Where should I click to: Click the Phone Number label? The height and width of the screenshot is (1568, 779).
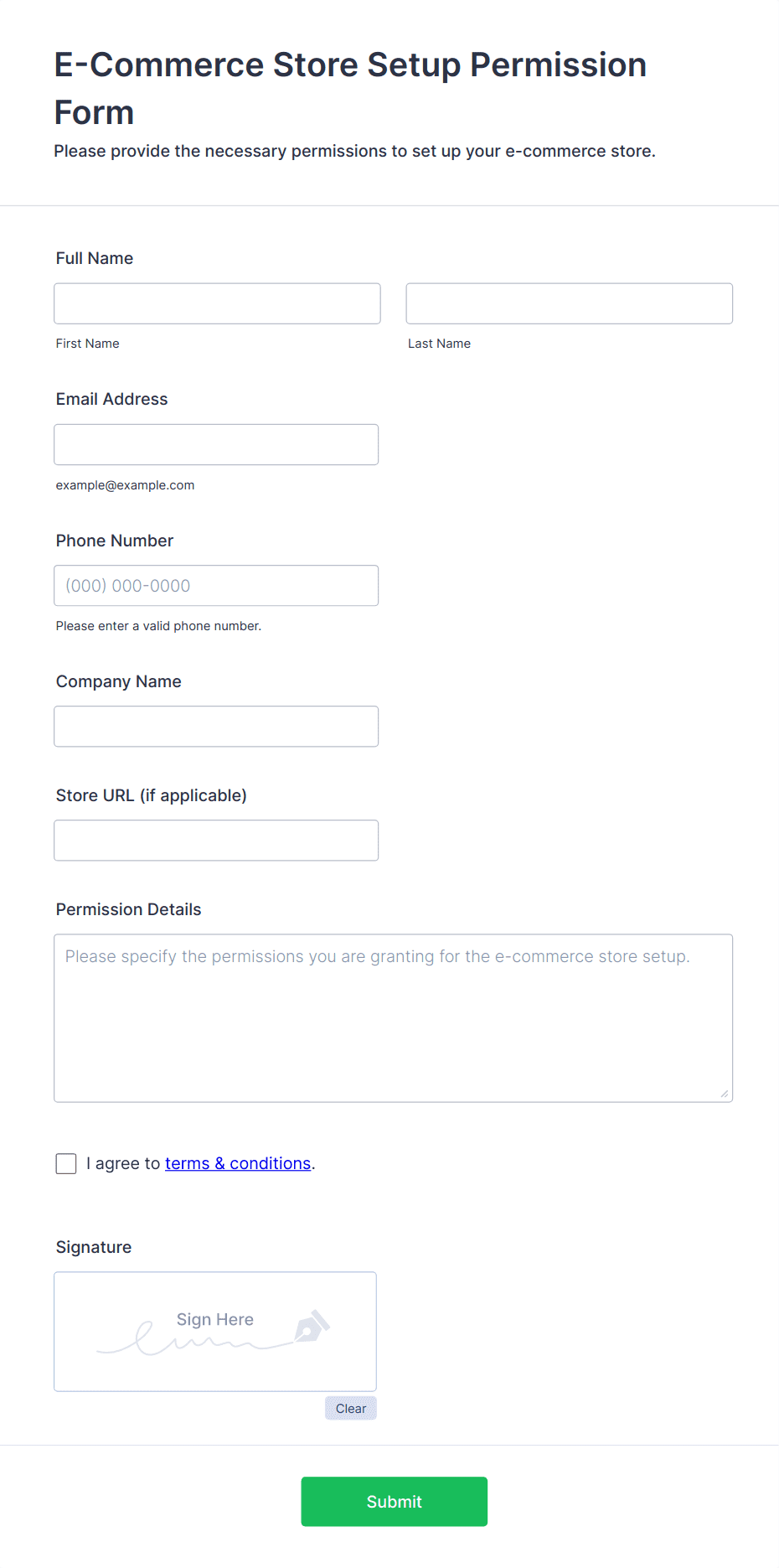point(115,541)
